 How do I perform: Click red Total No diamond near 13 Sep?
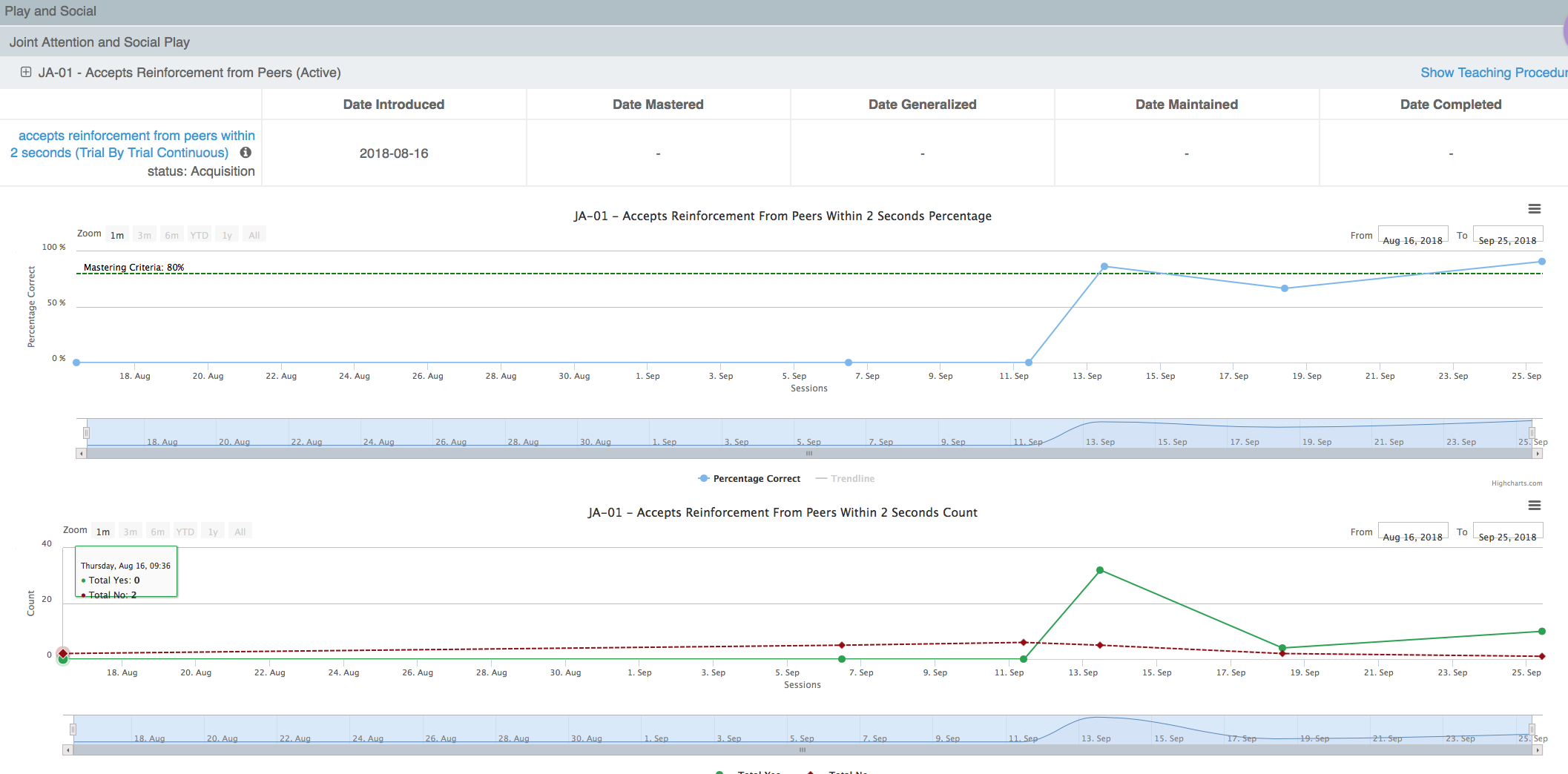pyautogui.click(x=1100, y=645)
